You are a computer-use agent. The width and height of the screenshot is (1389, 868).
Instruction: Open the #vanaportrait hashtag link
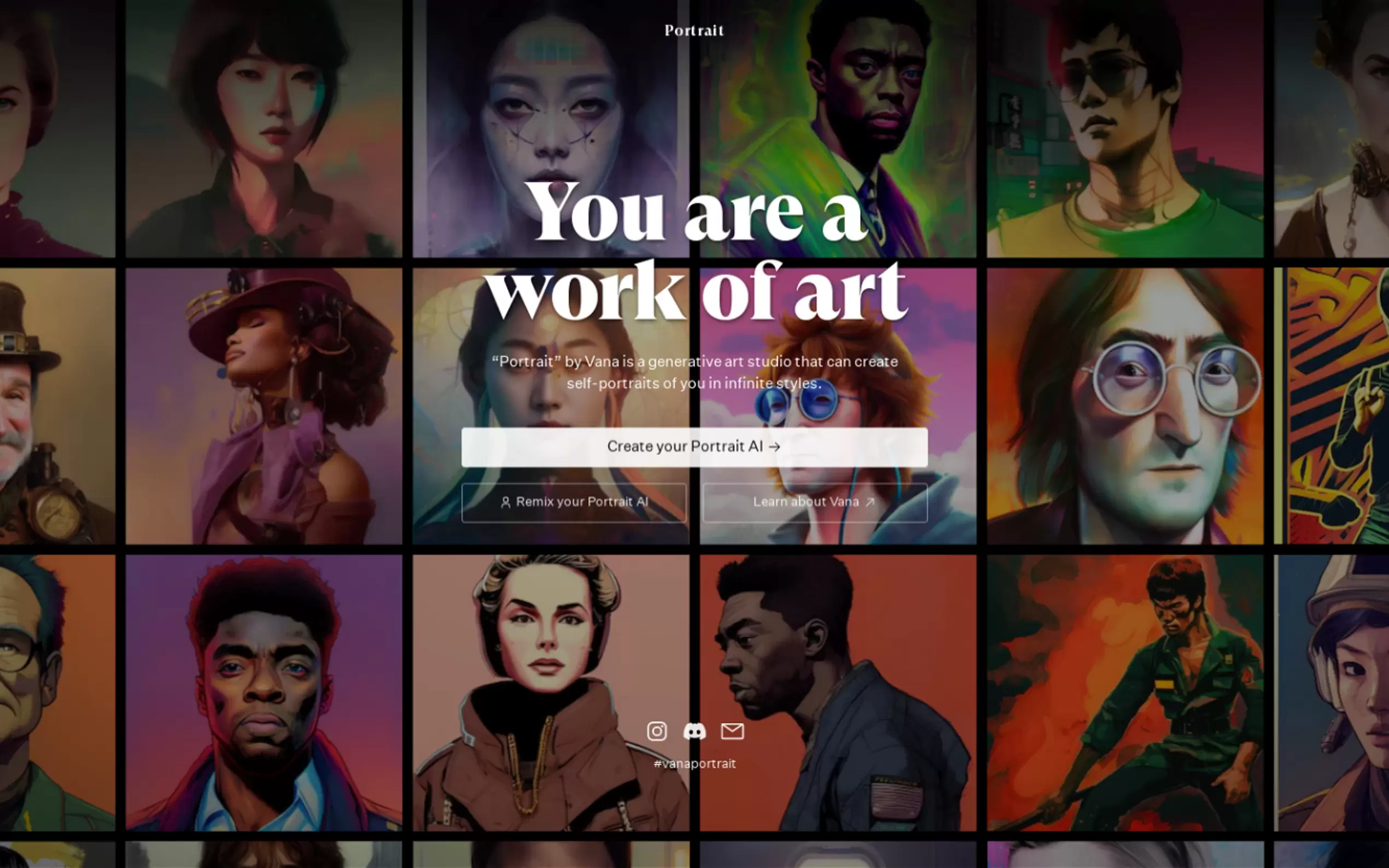694,764
